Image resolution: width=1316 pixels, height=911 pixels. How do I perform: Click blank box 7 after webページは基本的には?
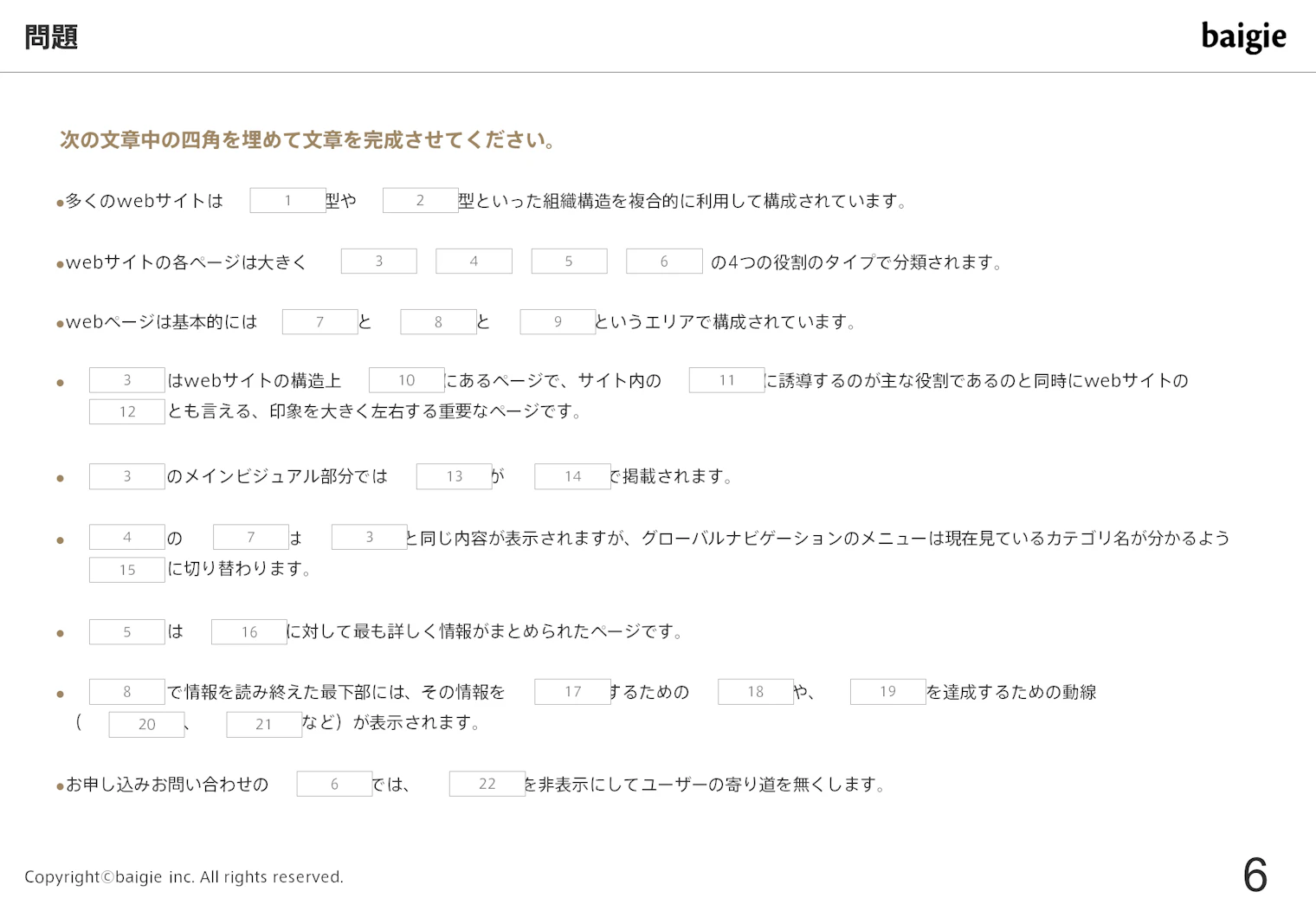click(319, 322)
